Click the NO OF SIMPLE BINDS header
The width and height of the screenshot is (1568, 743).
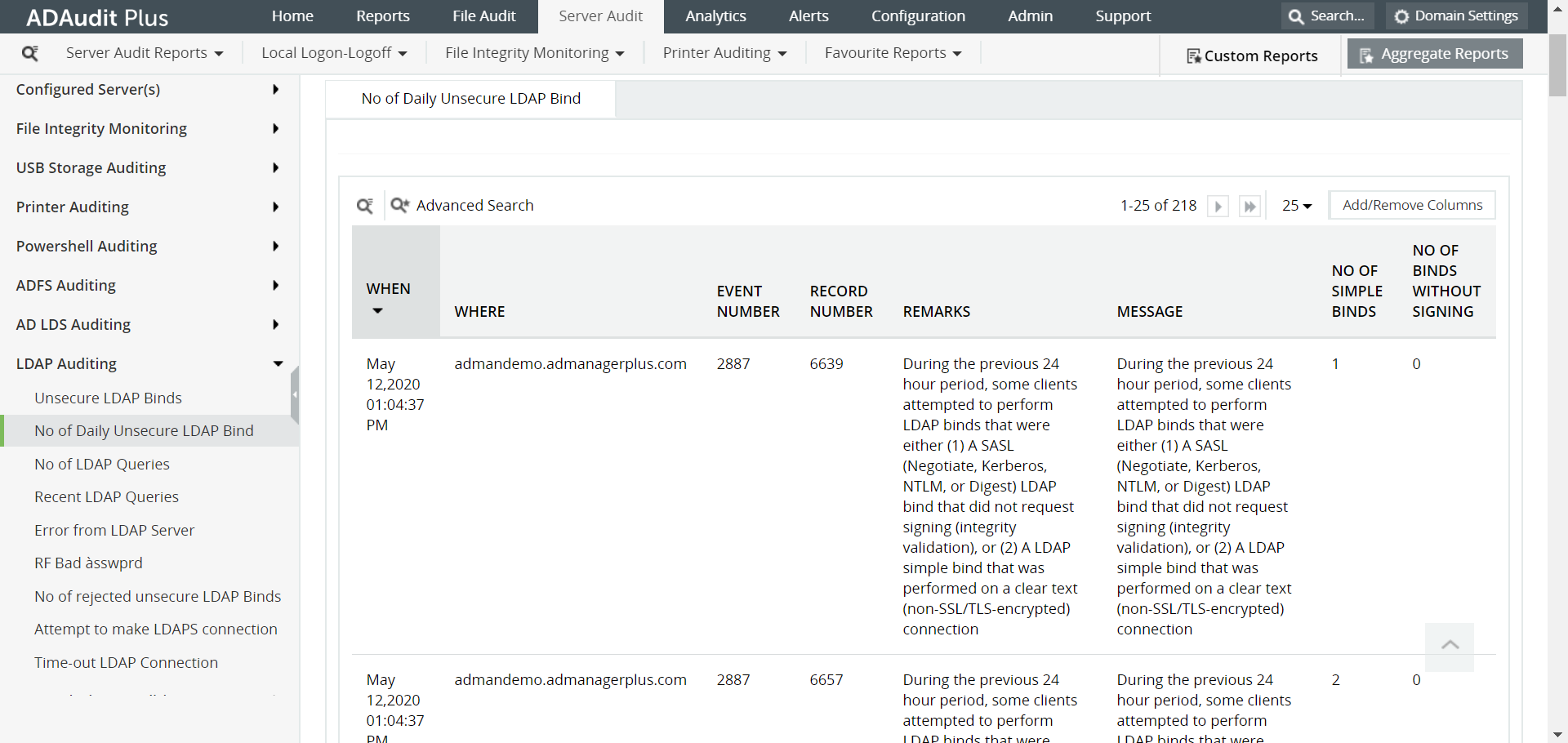point(1357,291)
